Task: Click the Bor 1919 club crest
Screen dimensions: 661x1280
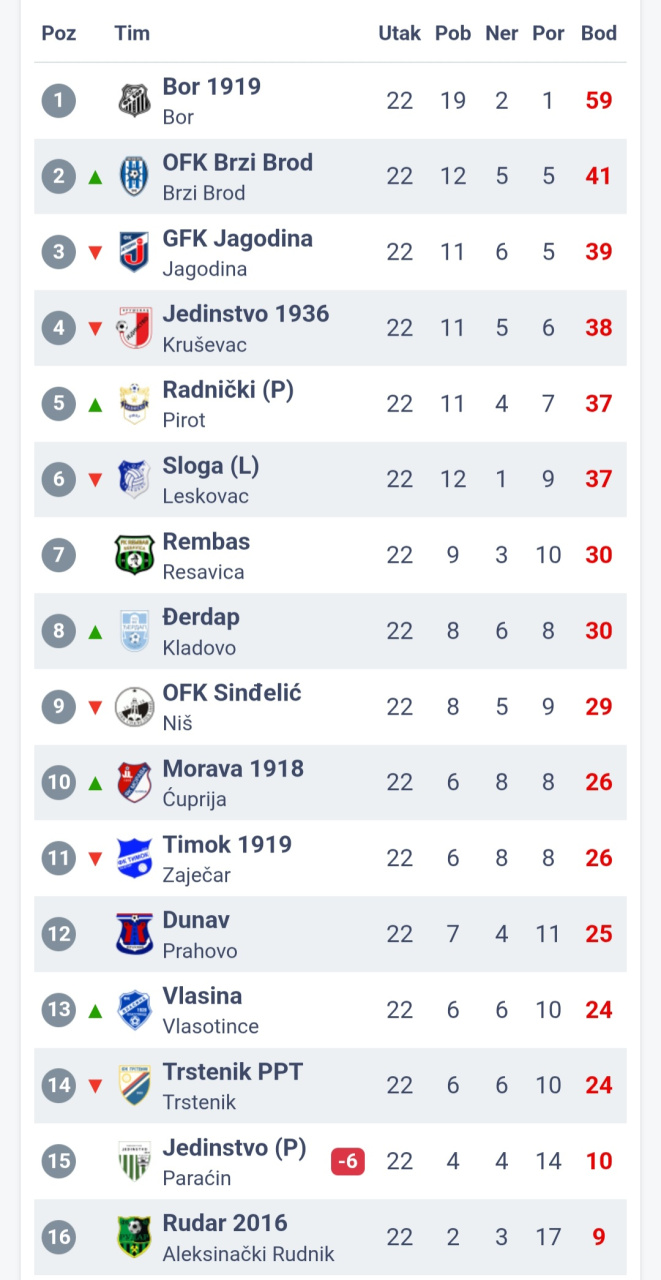Action: pos(134,100)
